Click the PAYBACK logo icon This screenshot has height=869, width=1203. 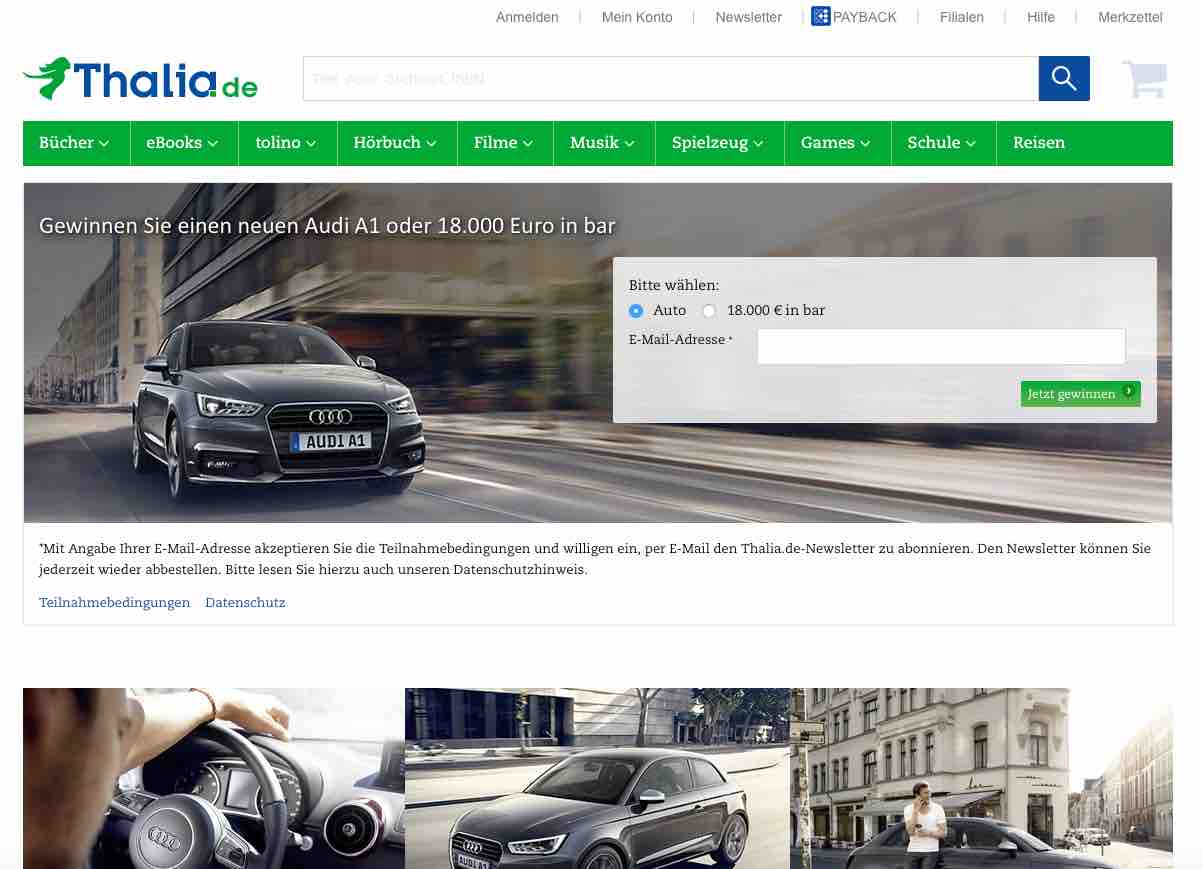821,16
